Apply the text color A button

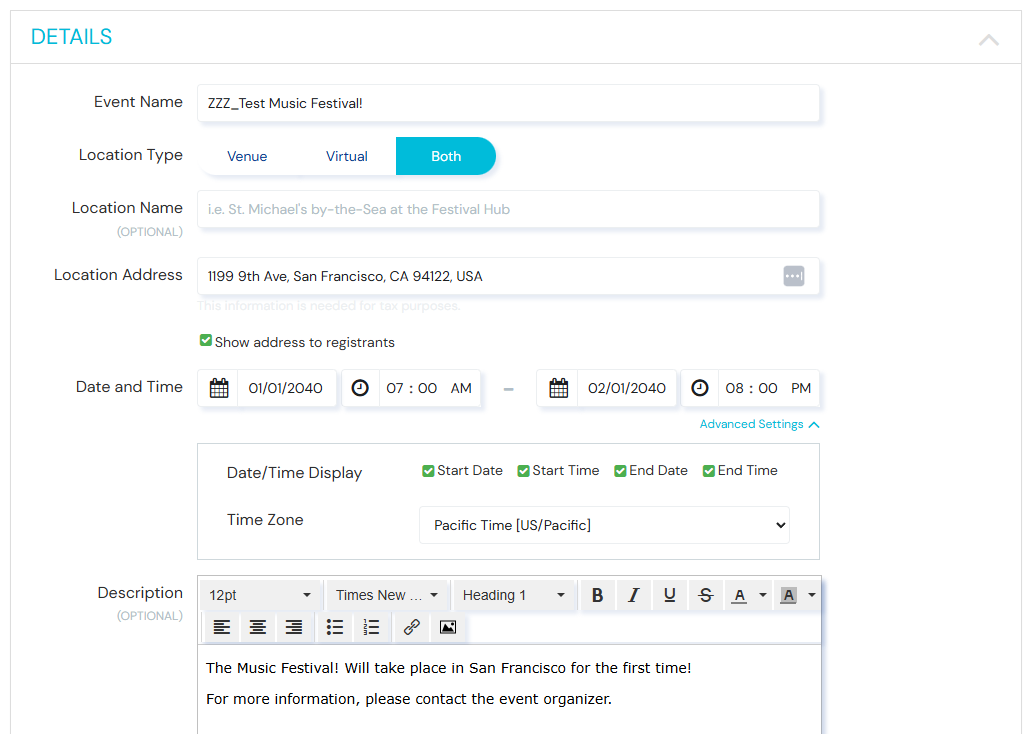tap(739, 595)
